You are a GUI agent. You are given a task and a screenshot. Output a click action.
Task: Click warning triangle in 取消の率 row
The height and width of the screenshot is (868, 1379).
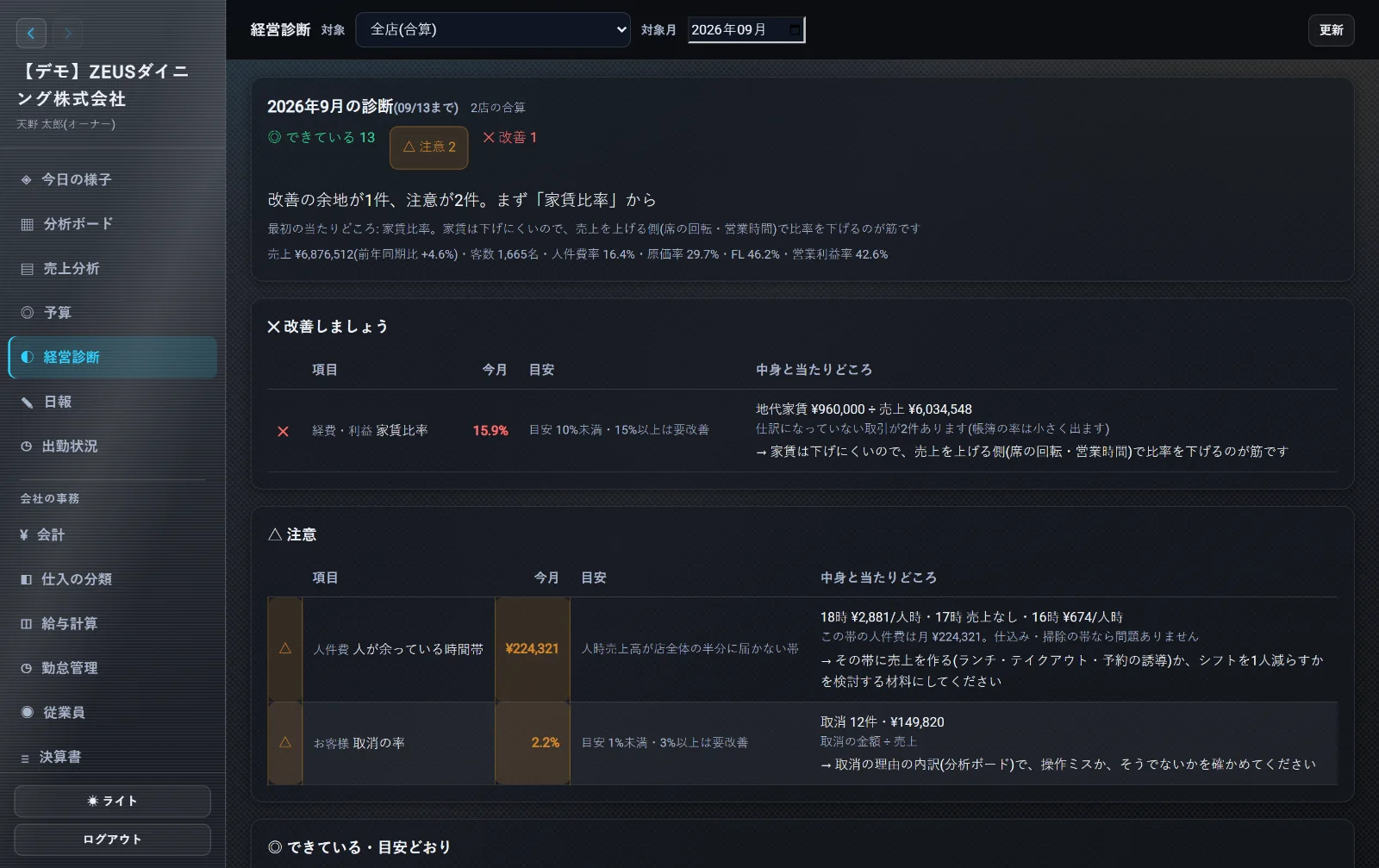pos(285,742)
